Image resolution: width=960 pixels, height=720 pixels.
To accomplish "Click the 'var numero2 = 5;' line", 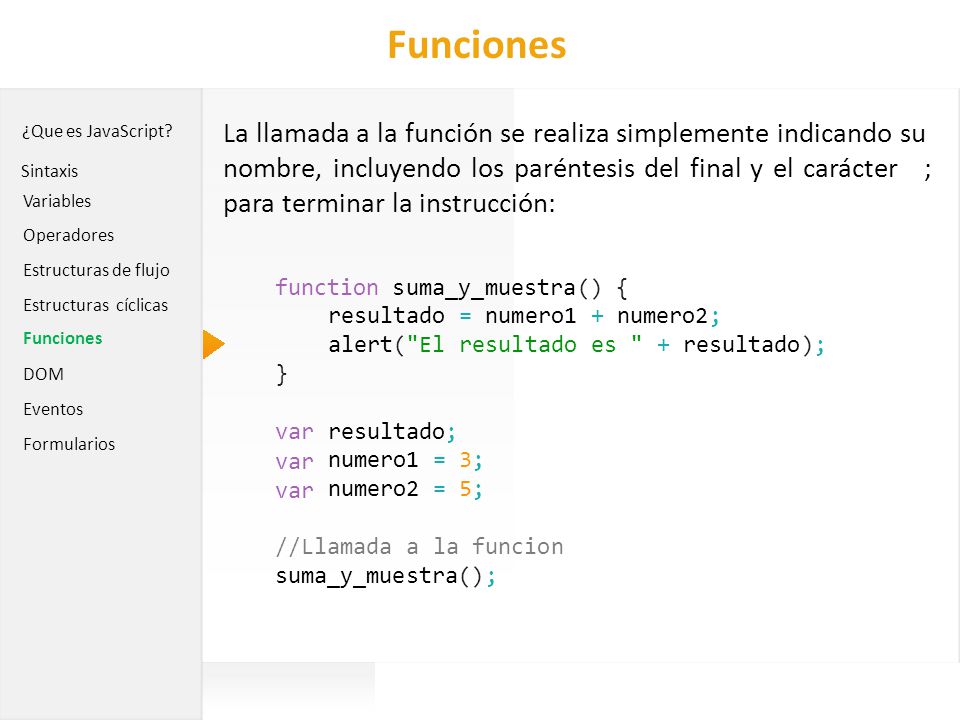I will tap(379, 489).
